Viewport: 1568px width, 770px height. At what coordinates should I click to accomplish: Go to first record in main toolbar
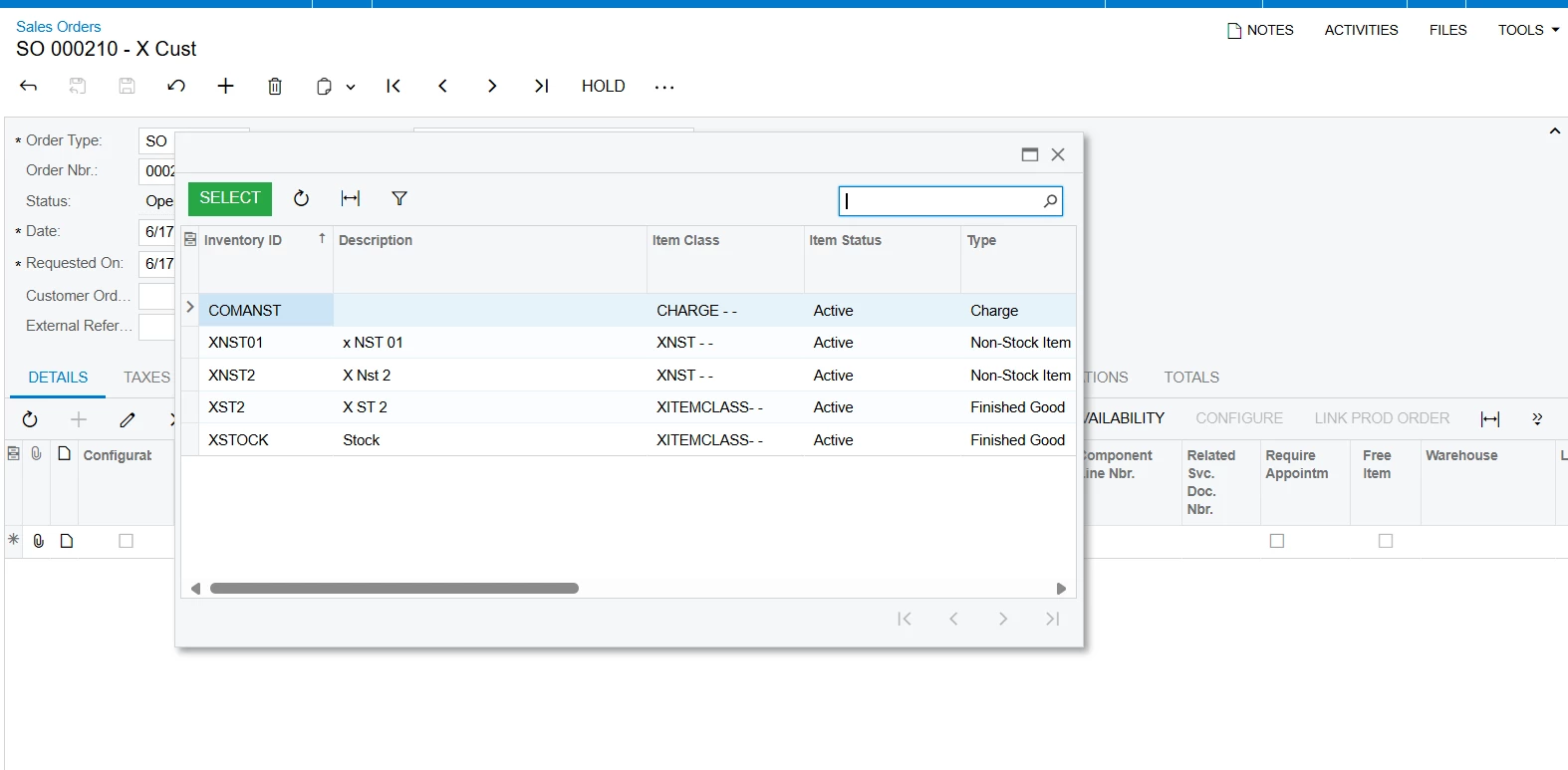click(393, 86)
